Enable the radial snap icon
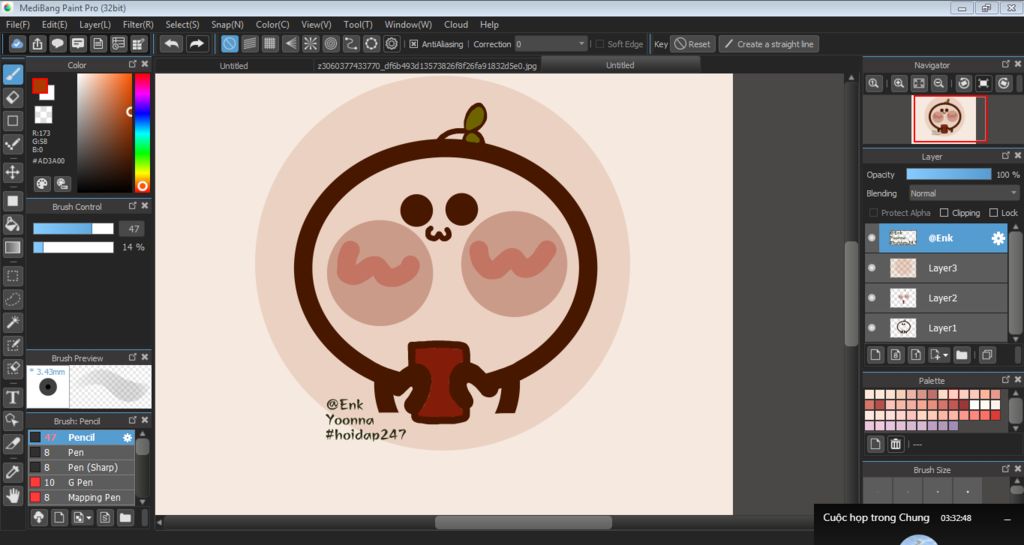The image size is (1024, 545). tap(310, 44)
